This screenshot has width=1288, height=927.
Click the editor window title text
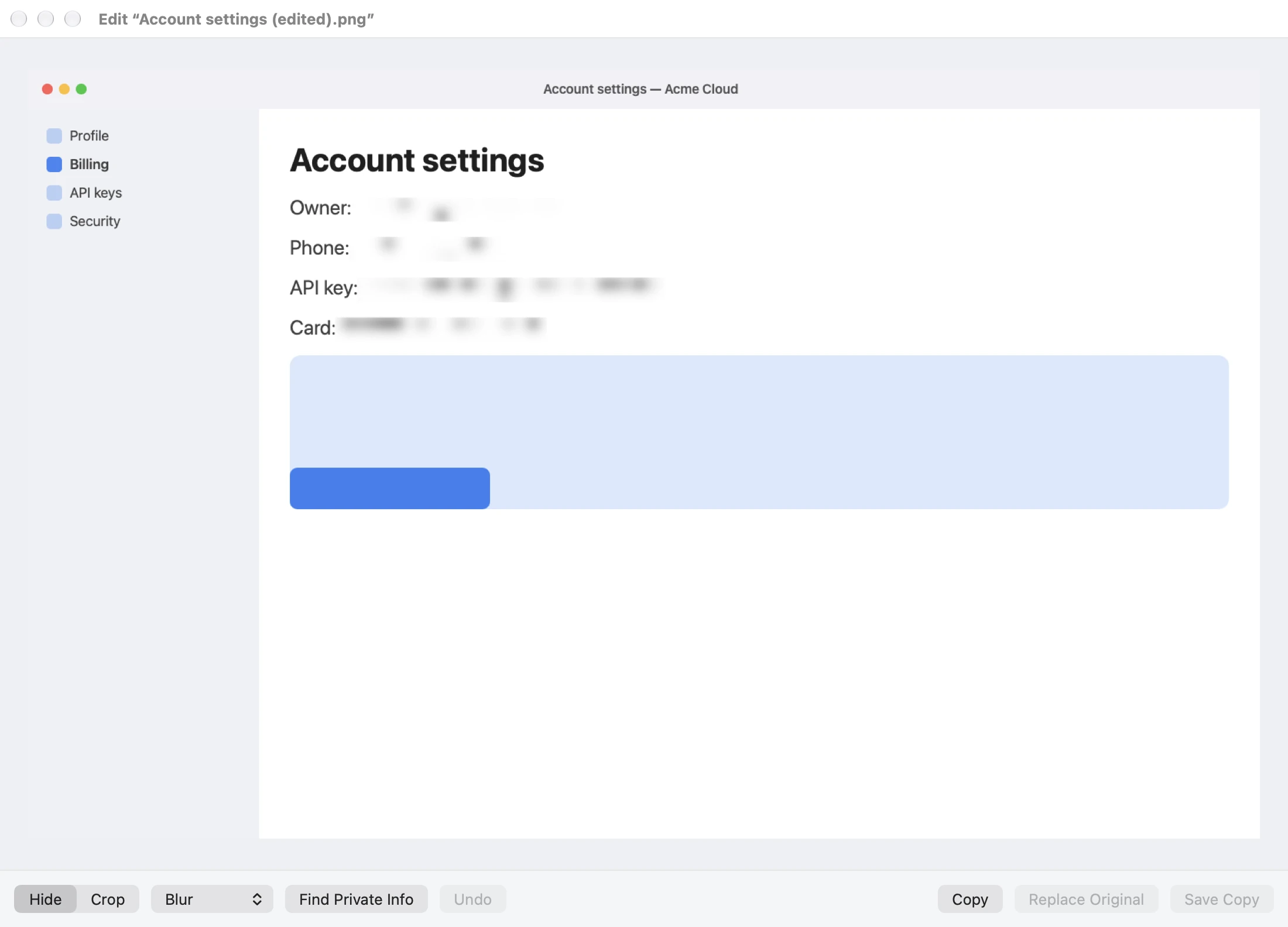coord(237,19)
